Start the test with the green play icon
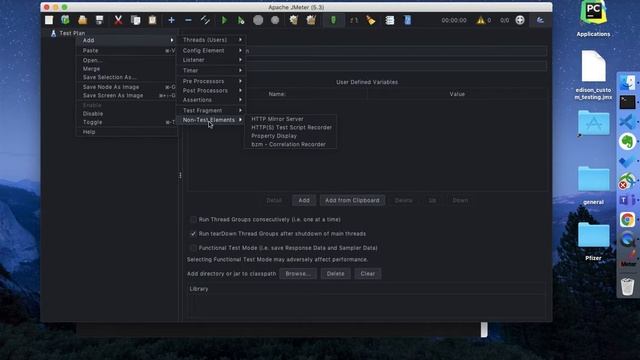640x360 pixels. [224, 20]
